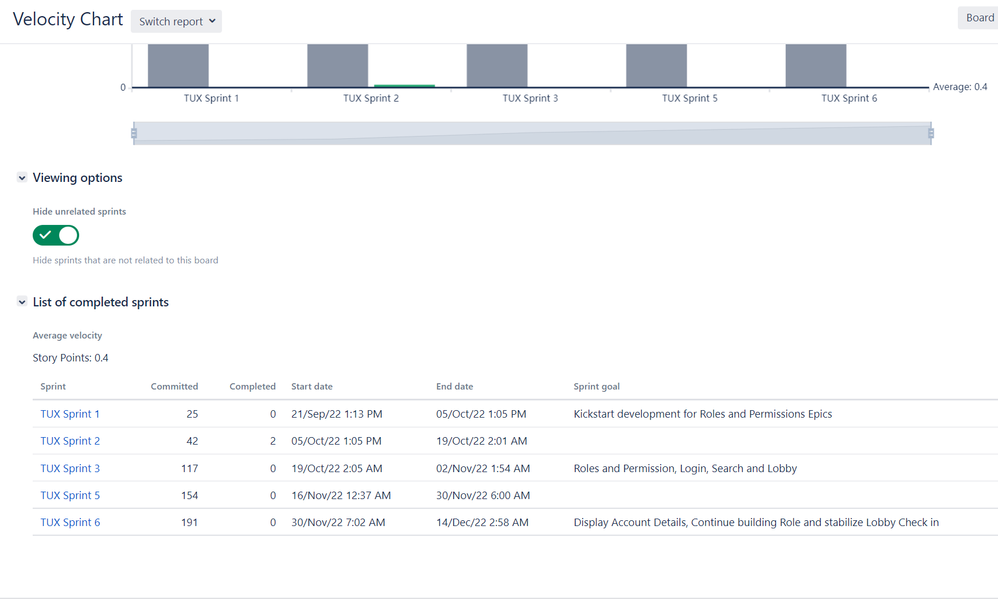The height and width of the screenshot is (607, 998).
Task: Click TUX Sprint 3 committed bar in chart
Action: coord(497,66)
